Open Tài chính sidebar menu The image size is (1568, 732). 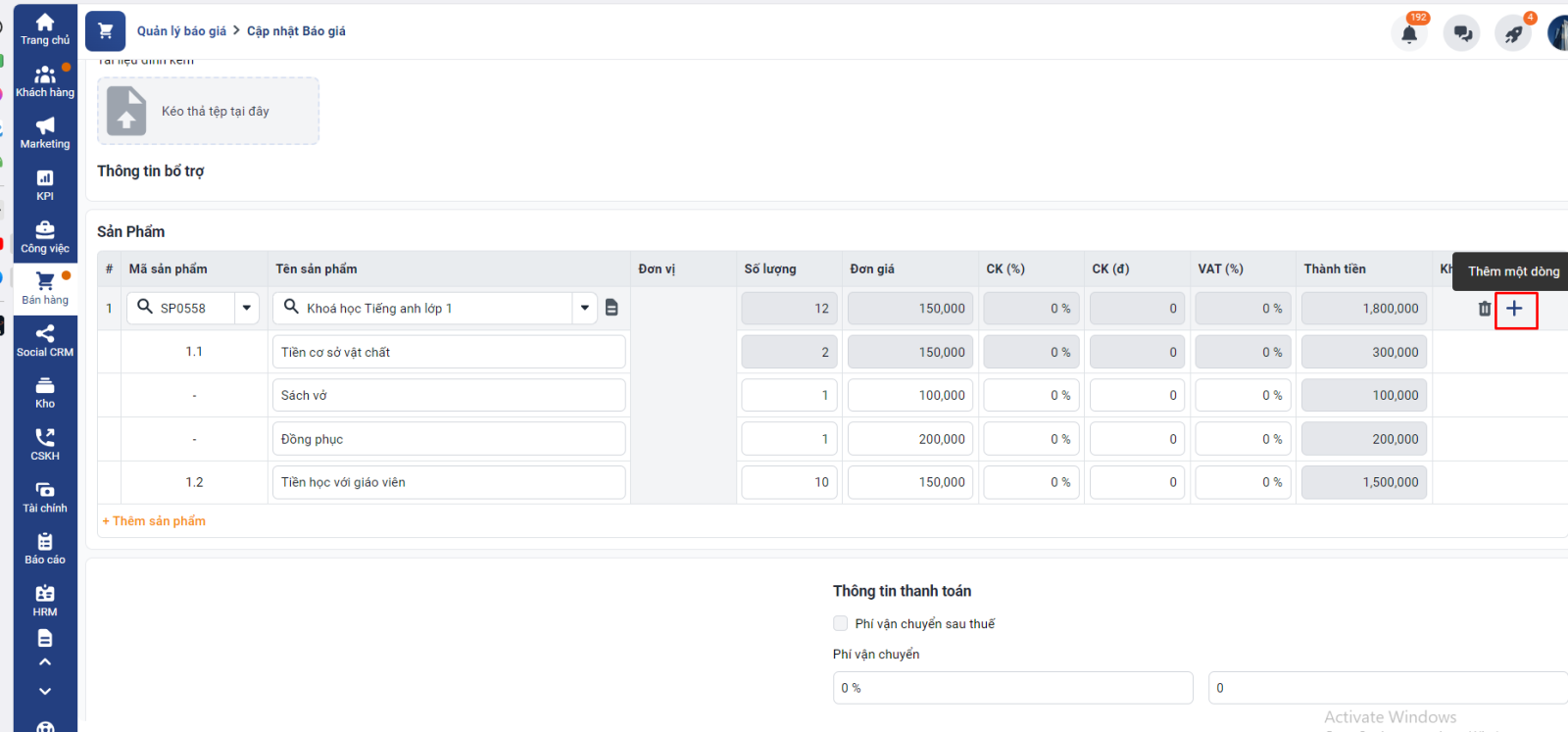(45, 497)
